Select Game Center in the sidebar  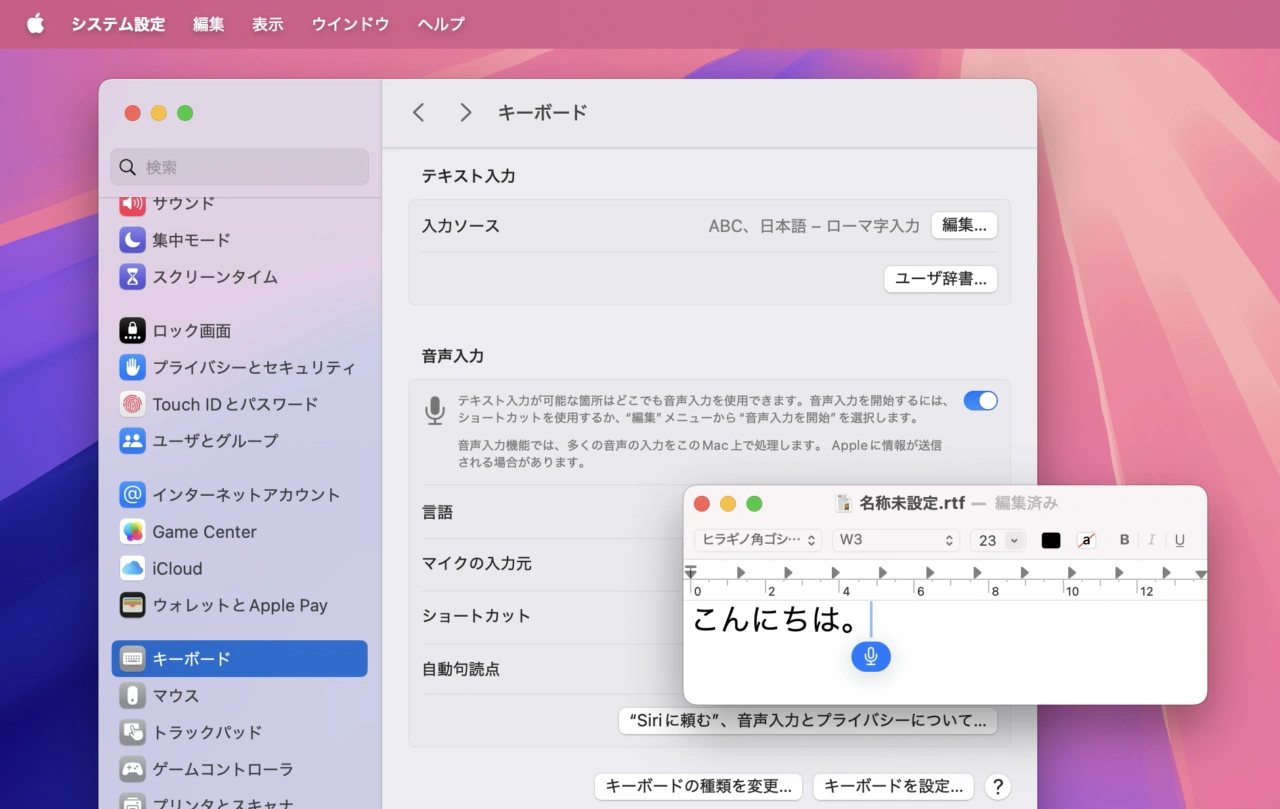204,532
